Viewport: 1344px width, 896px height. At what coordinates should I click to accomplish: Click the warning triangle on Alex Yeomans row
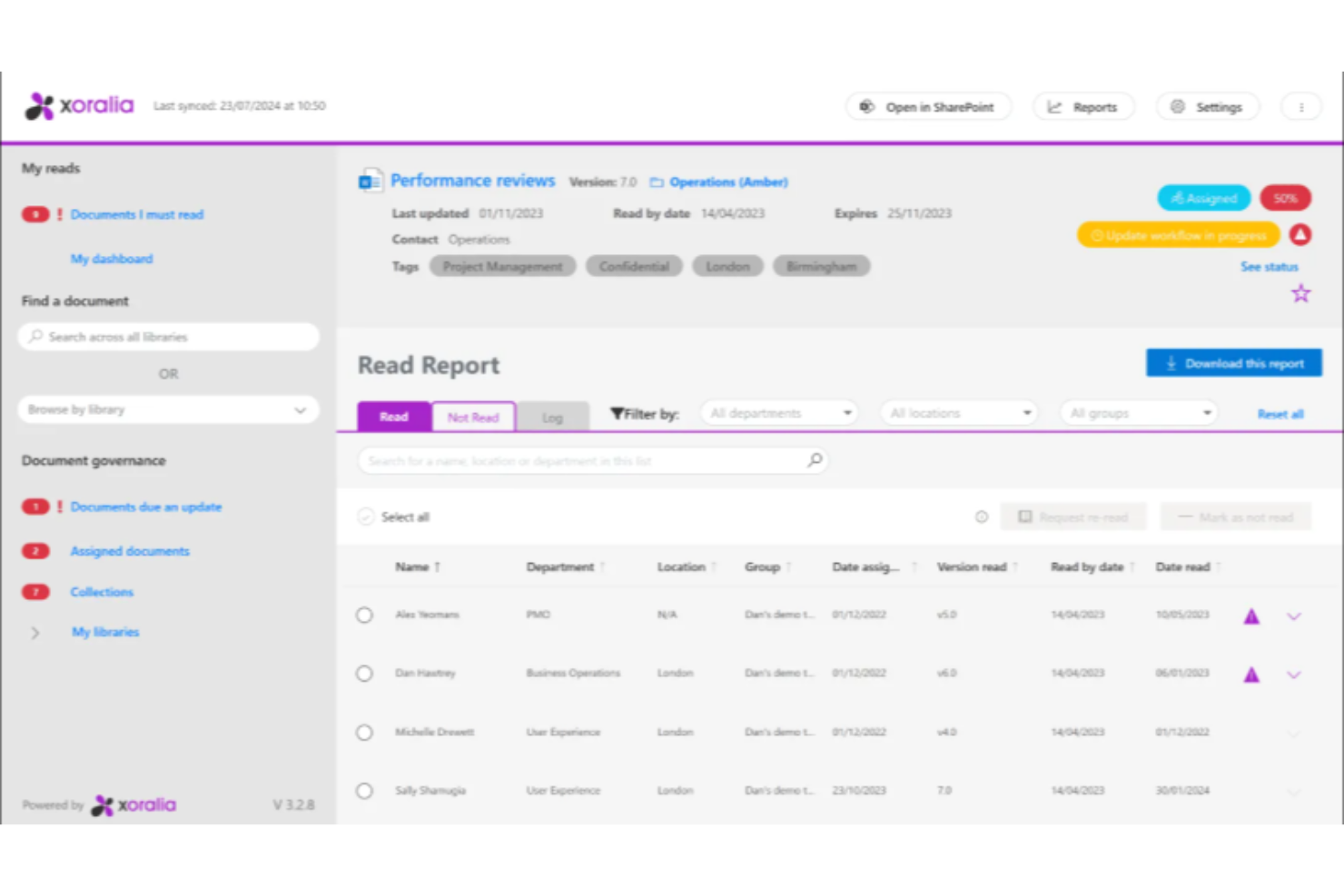coord(1251,615)
